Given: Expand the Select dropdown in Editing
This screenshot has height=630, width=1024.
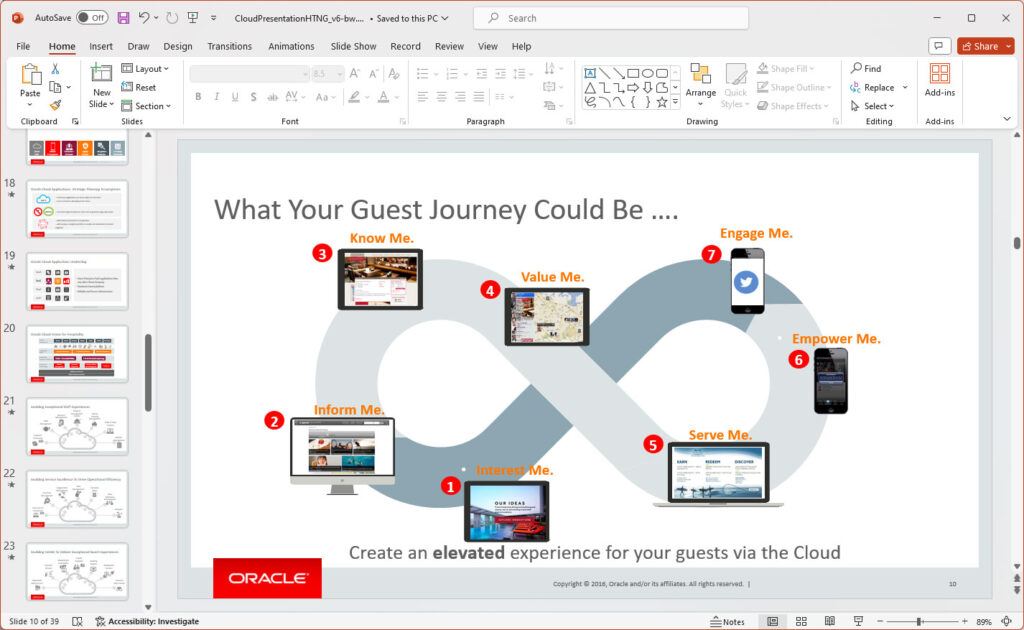Looking at the screenshot, I should 879,106.
